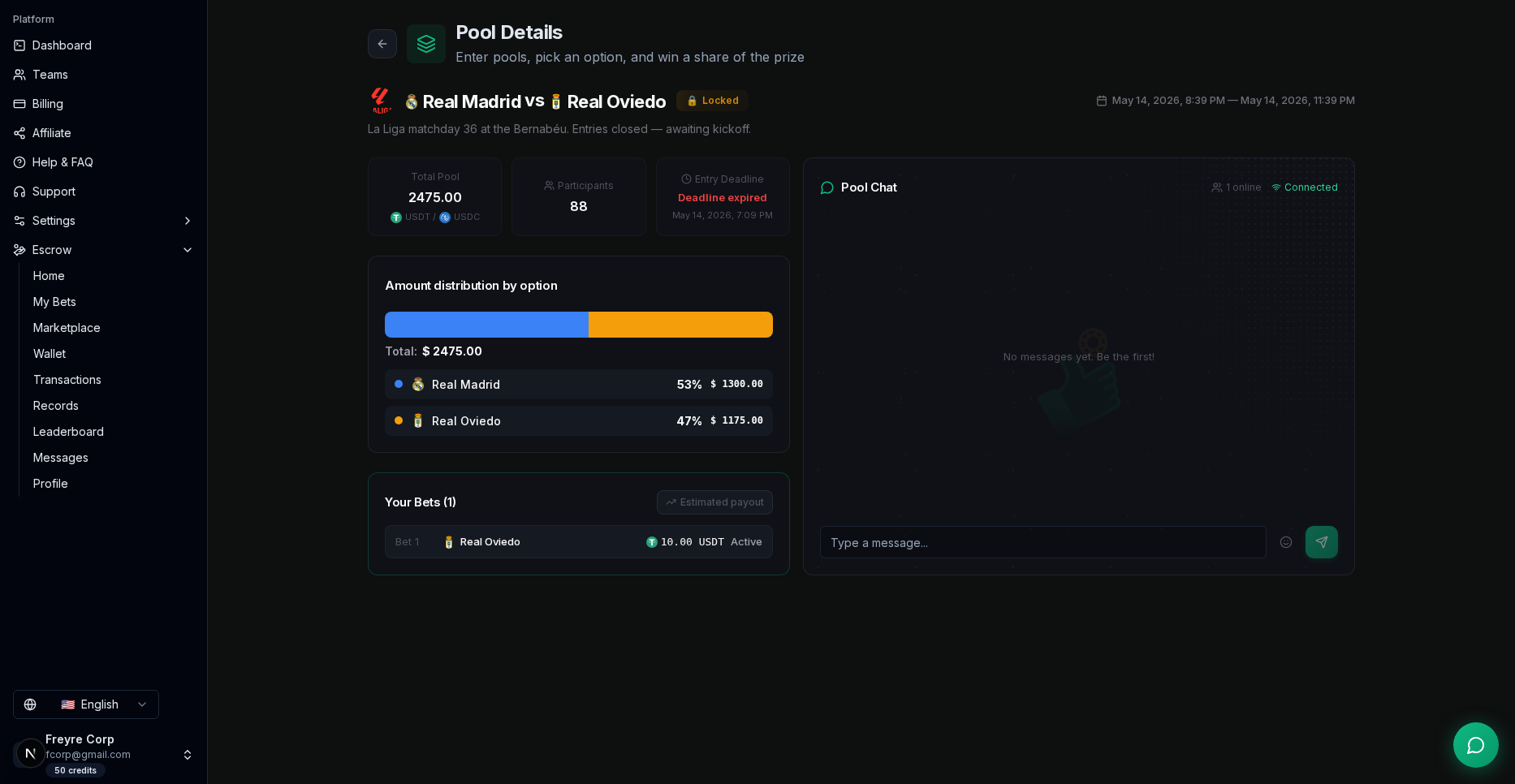Click the Entry Deadline clock icon
The image size is (1515, 784).
tap(686, 179)
